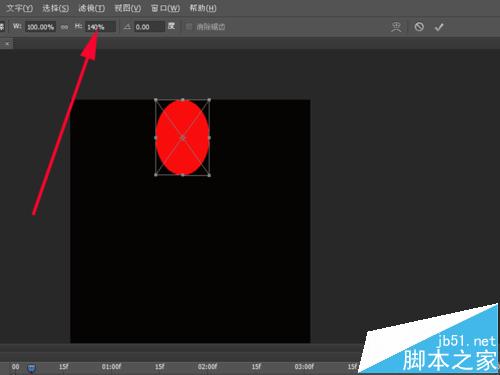This screenshot has width=500, height=375.
Task: Click the top-left transform handle
Action: point(156,100)
